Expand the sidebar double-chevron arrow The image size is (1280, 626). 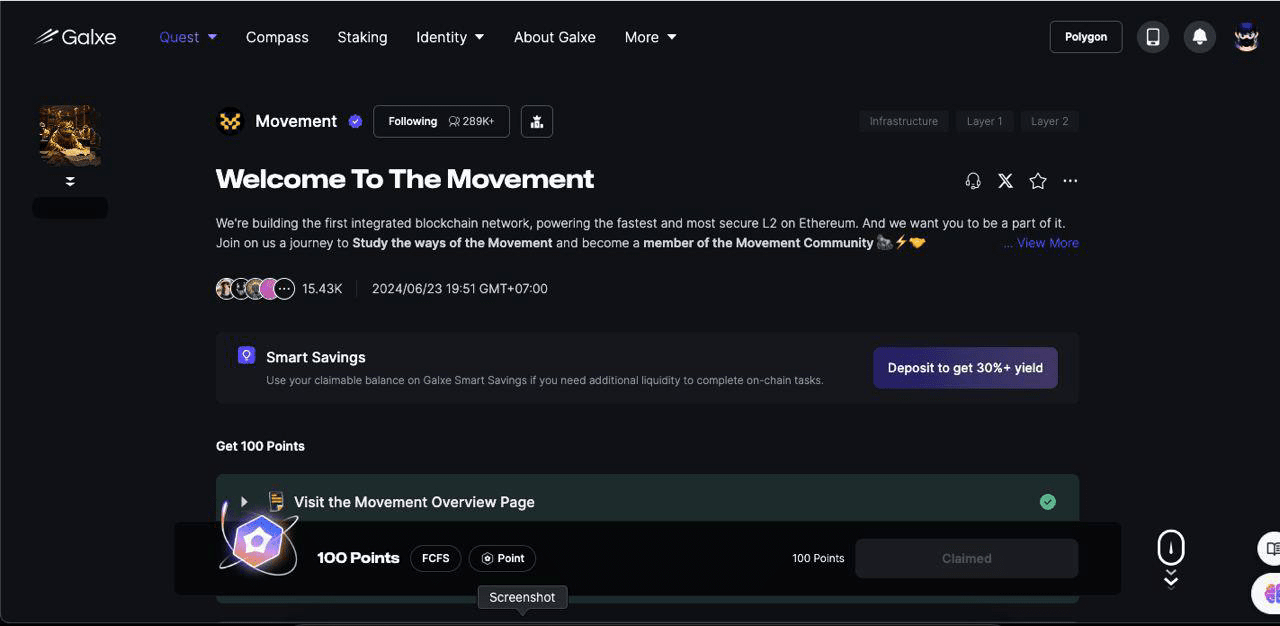point(70,181)
